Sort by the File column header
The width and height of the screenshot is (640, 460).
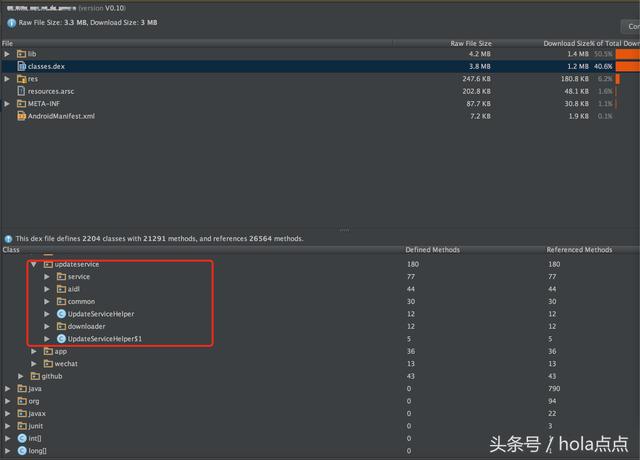[197, 44]
